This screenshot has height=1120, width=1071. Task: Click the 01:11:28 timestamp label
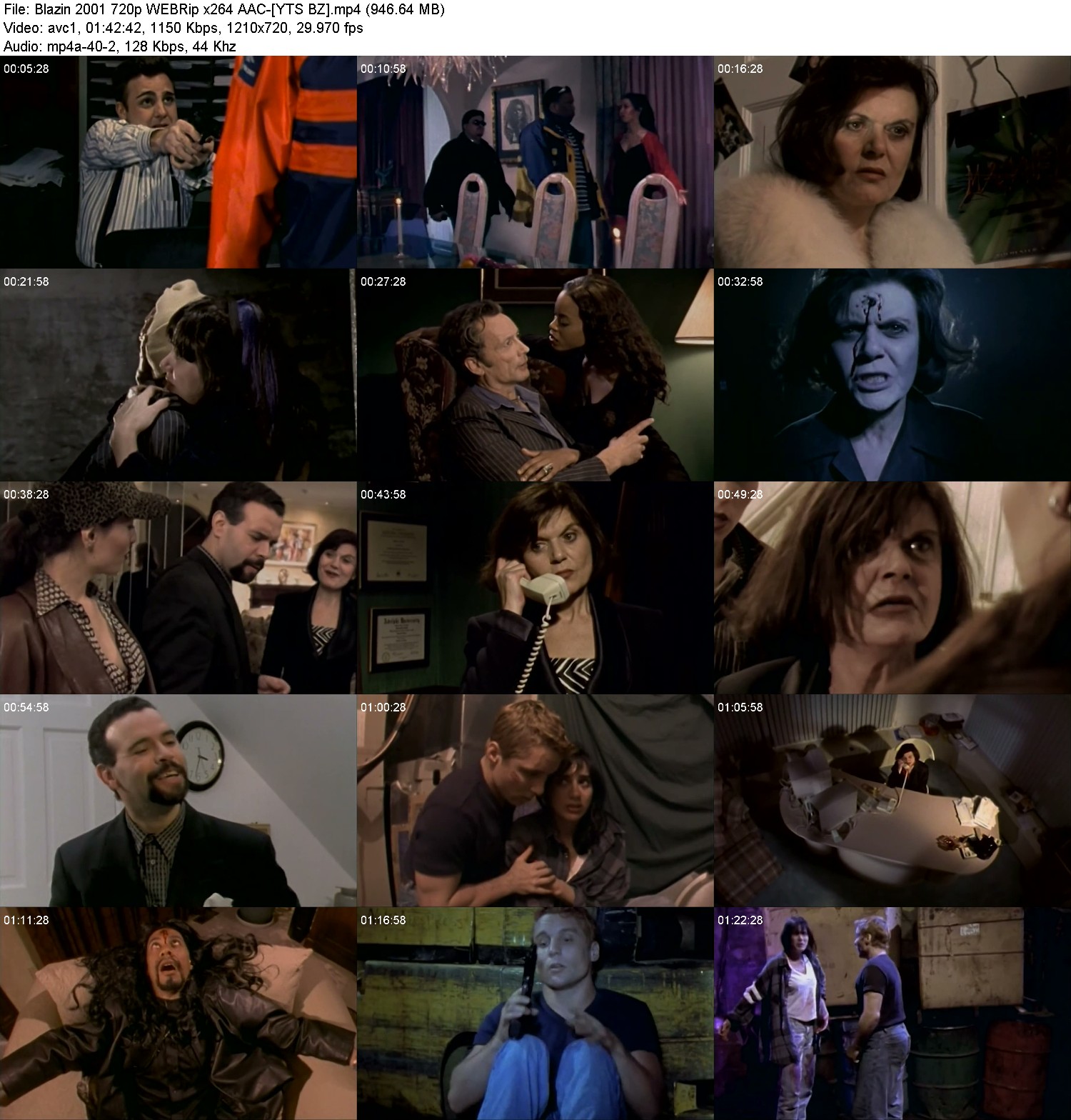coord(26,921)
